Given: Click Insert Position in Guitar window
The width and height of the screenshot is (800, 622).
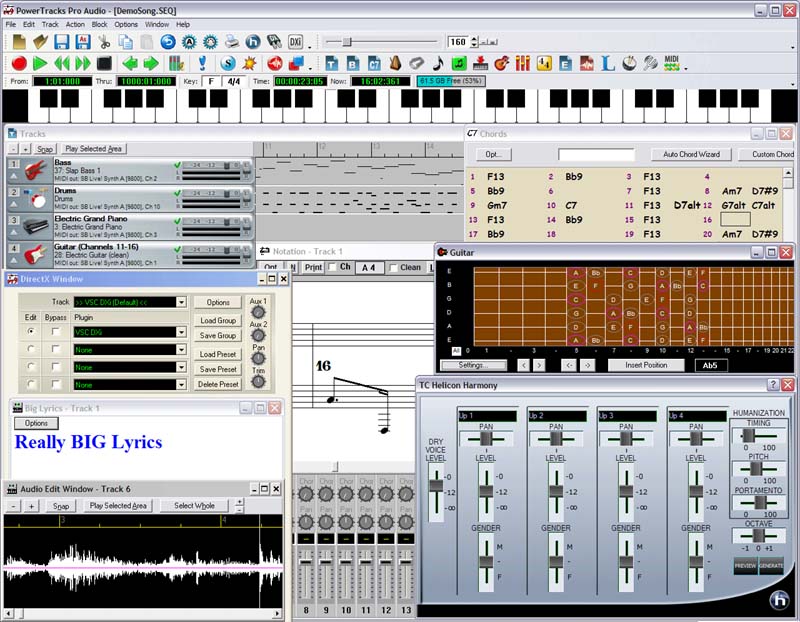Looking at the screenshot, I should coord(646,365).
